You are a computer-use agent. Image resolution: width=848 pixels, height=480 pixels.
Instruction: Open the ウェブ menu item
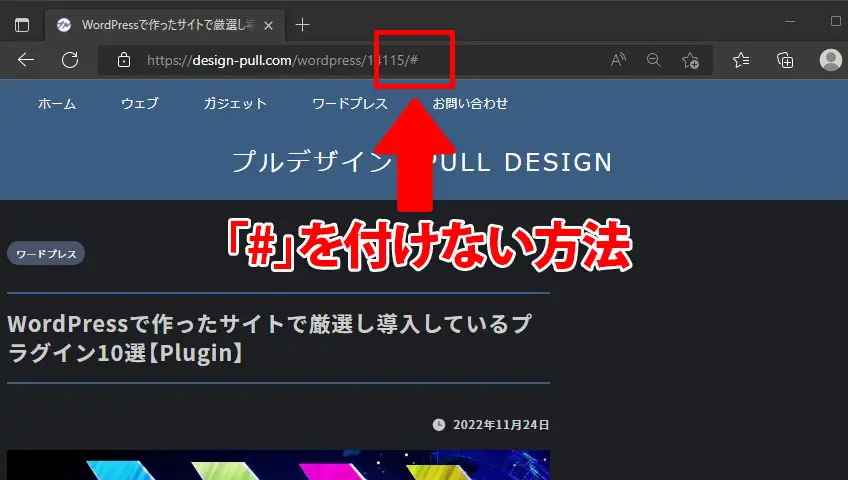point(140,103)
